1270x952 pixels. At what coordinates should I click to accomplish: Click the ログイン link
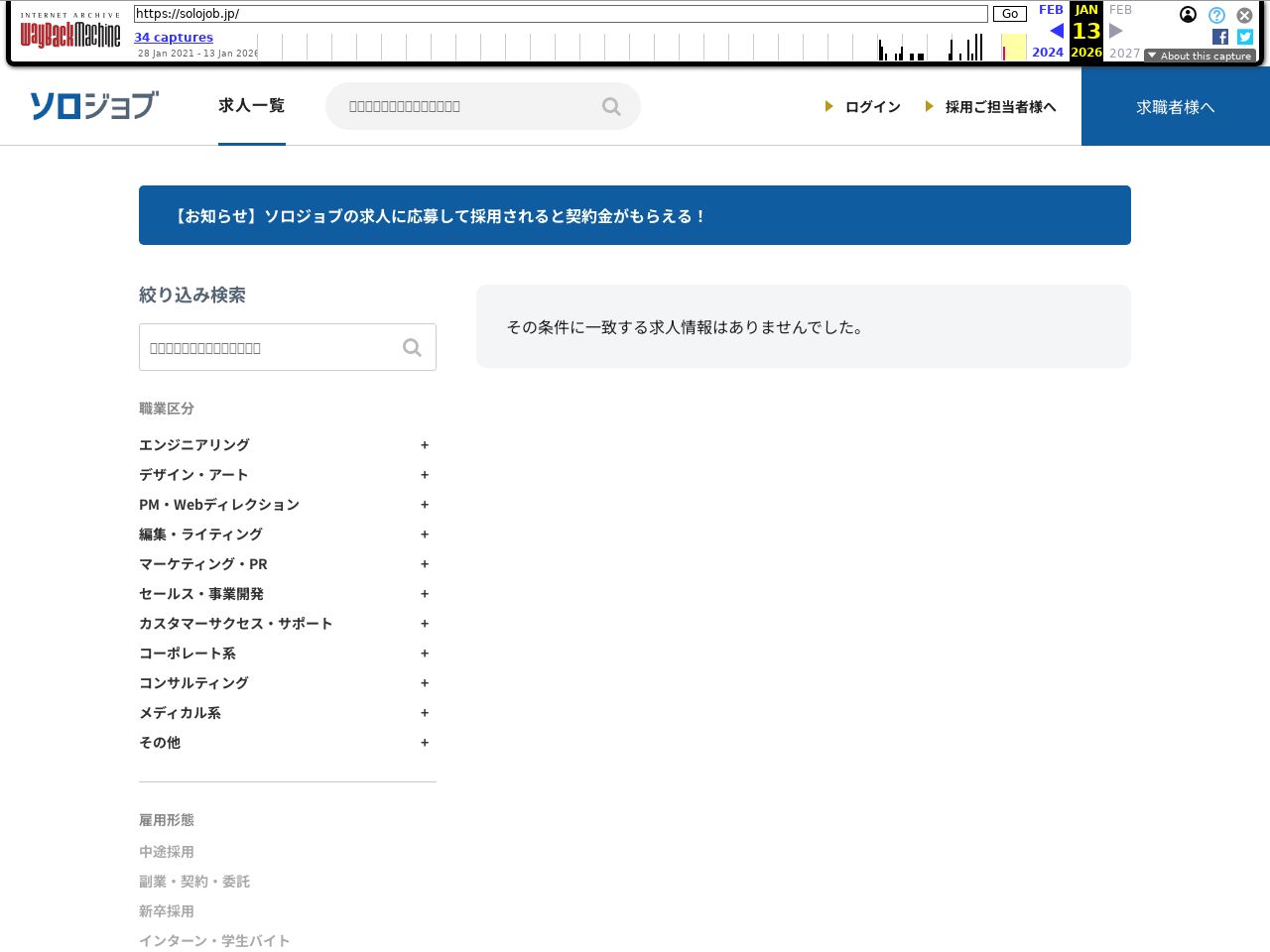872,107
